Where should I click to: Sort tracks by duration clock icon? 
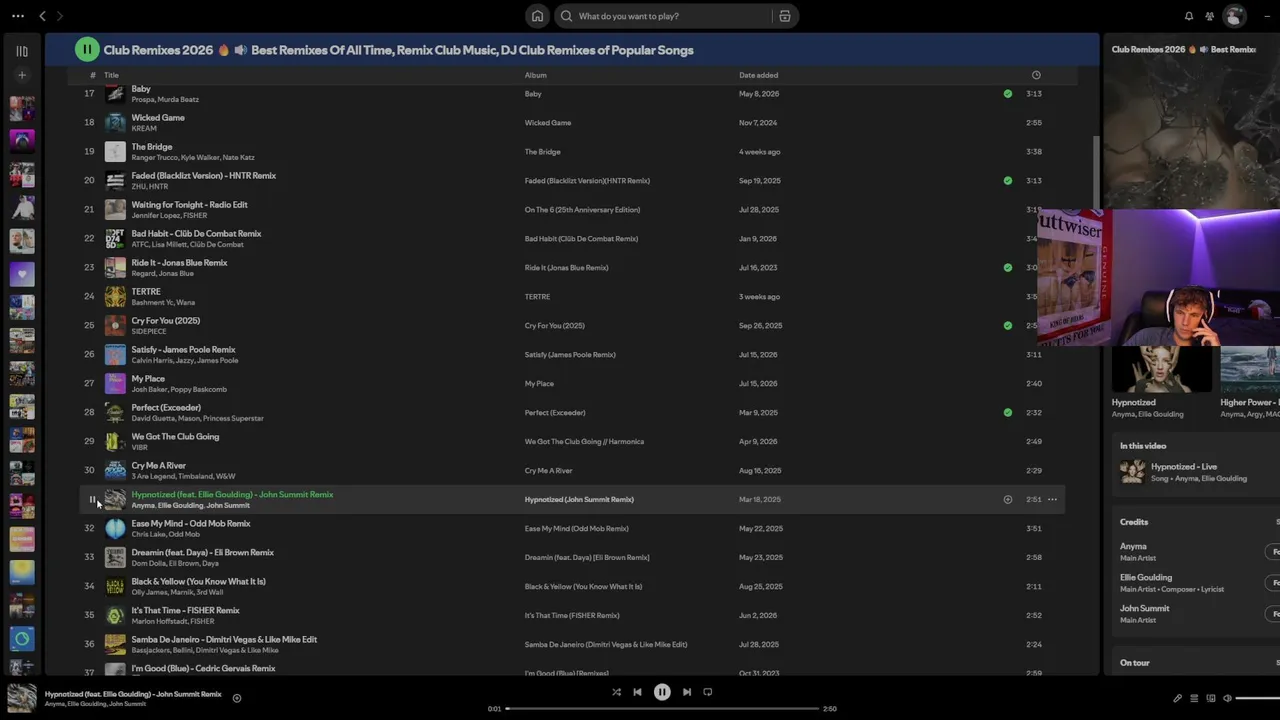(1036, 75)
